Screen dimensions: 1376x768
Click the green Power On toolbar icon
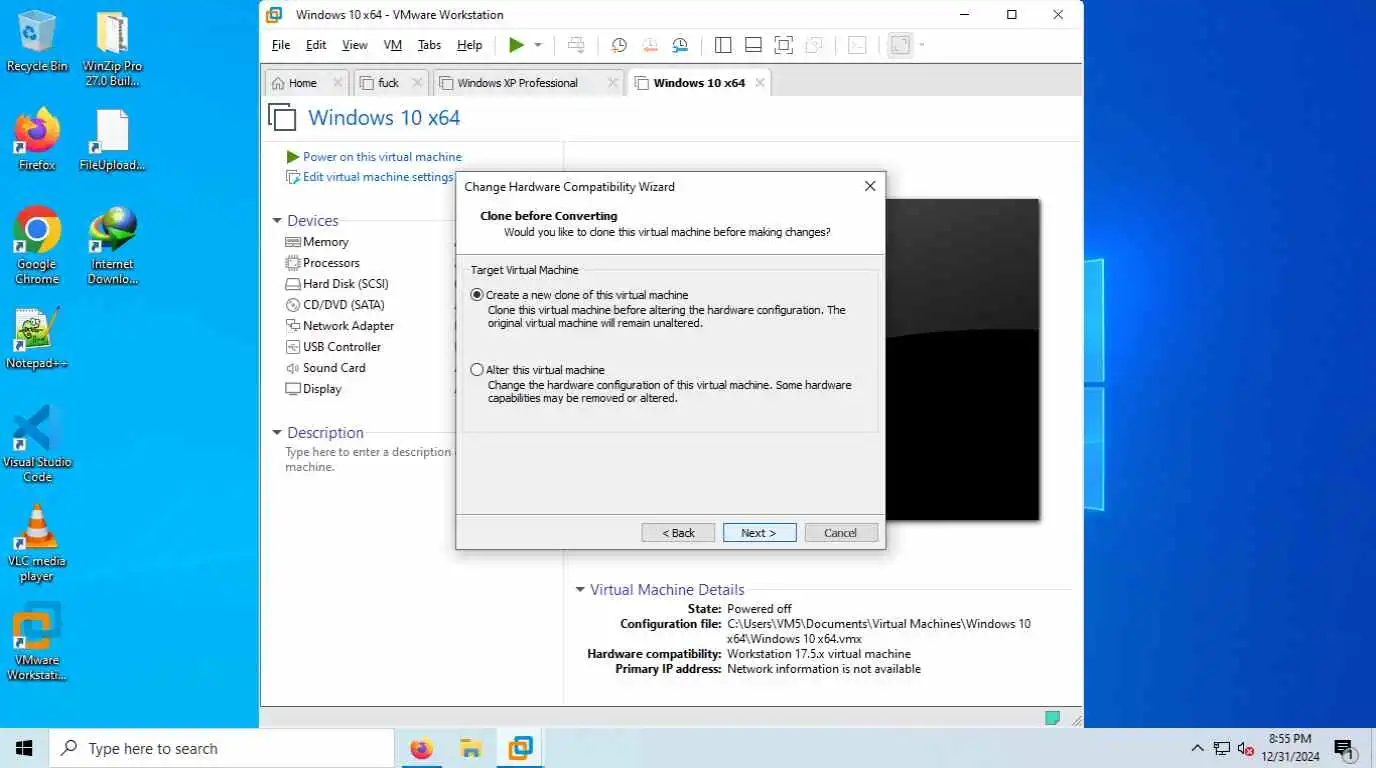point(516,45)
